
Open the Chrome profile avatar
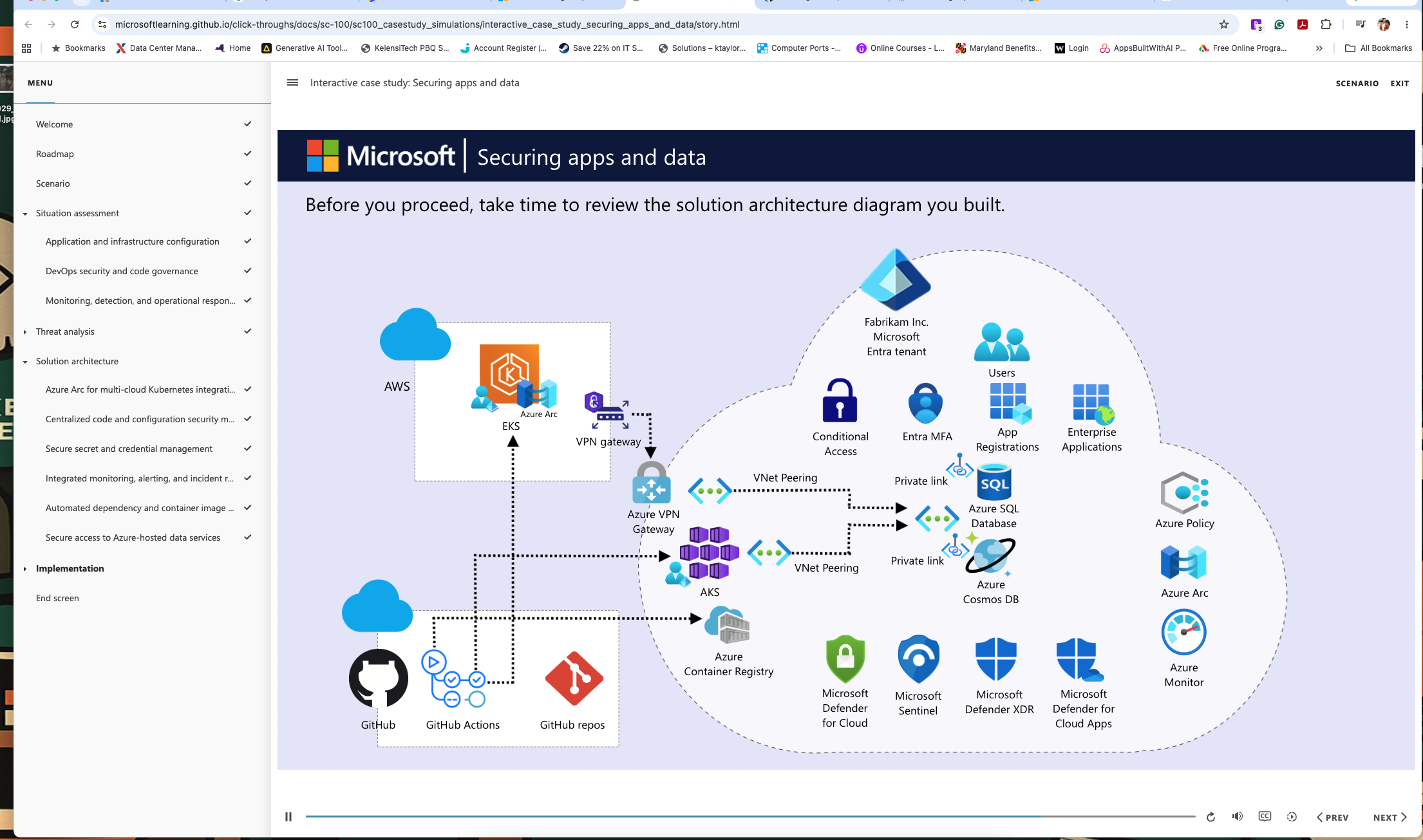(1384, 24)
